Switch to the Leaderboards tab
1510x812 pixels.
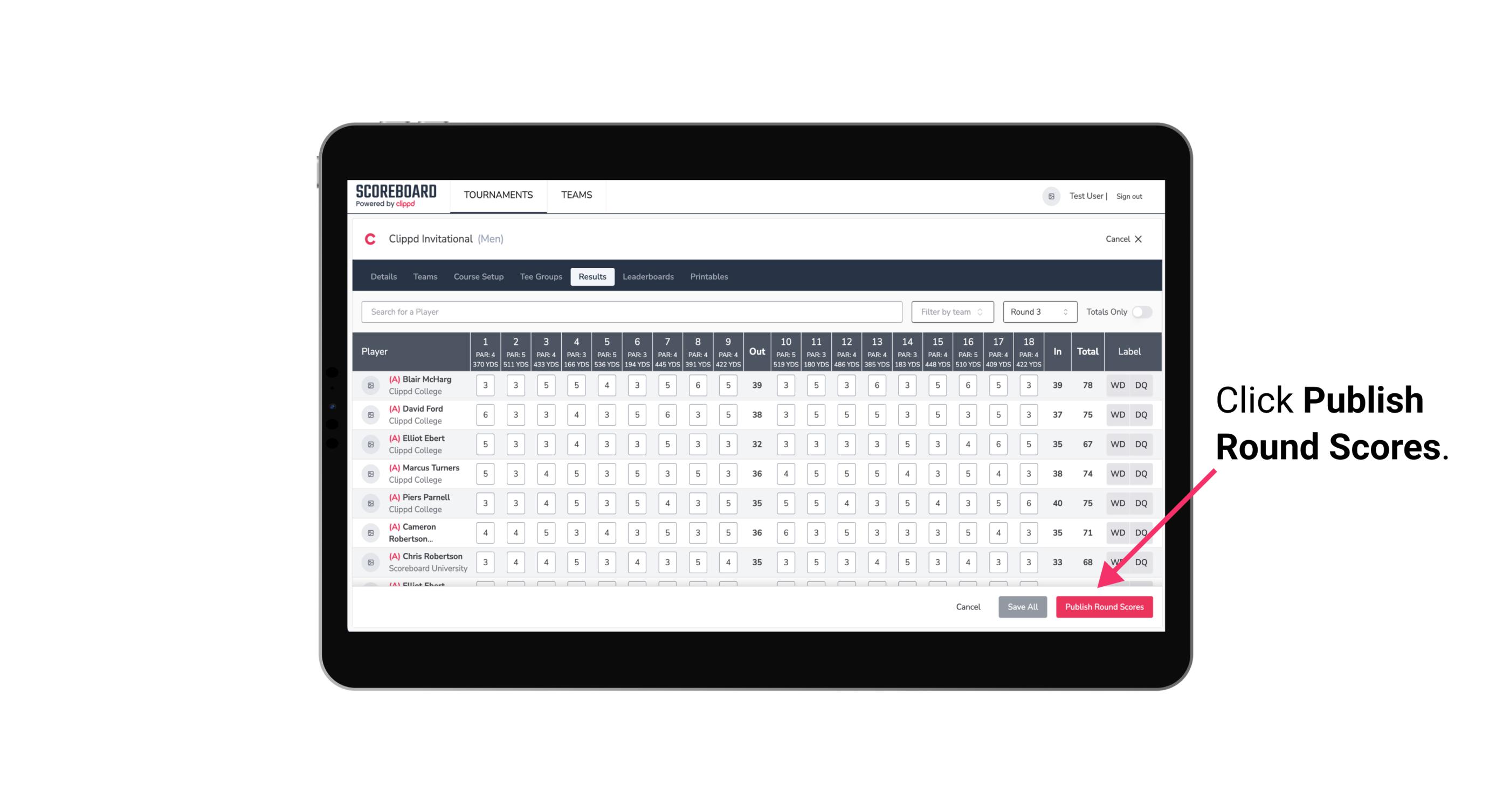point(649,277)
